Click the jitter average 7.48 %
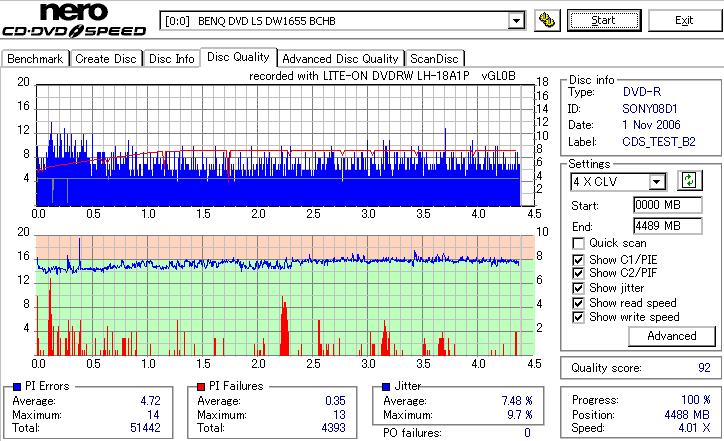 point(517,401)
